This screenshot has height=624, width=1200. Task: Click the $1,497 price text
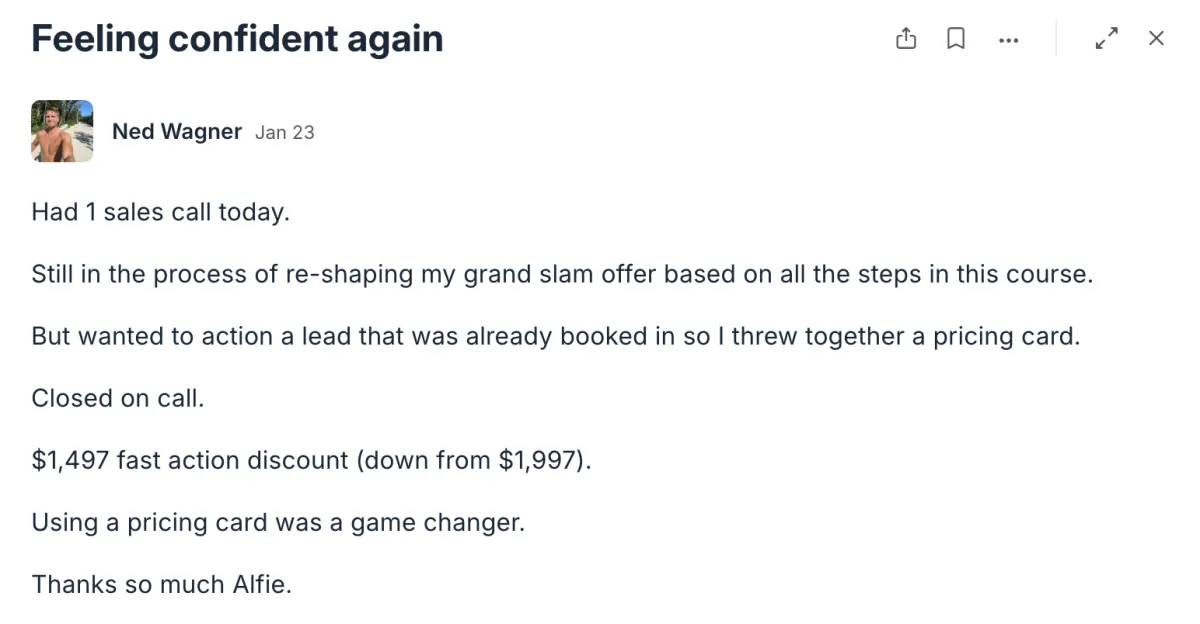click(69, 460)
